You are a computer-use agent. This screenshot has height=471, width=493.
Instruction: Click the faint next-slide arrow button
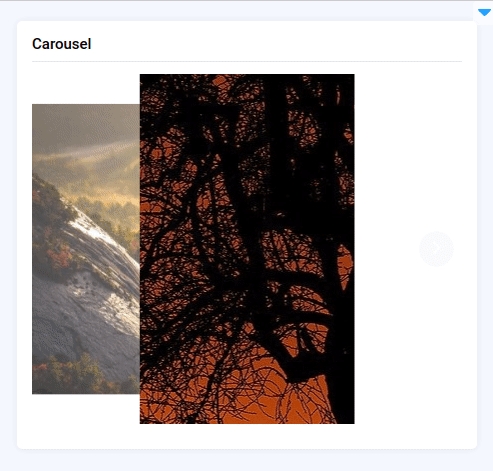tap(436, 249)
